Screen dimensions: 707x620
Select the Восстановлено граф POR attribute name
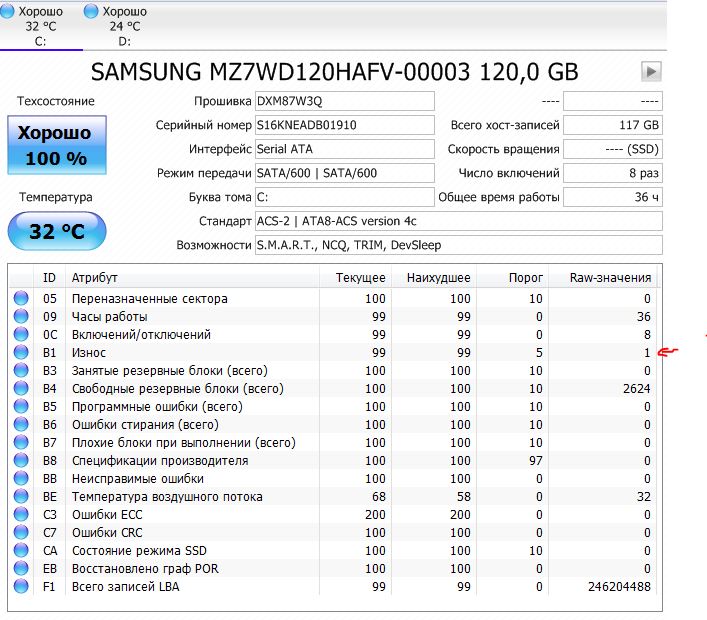point(145,569)
